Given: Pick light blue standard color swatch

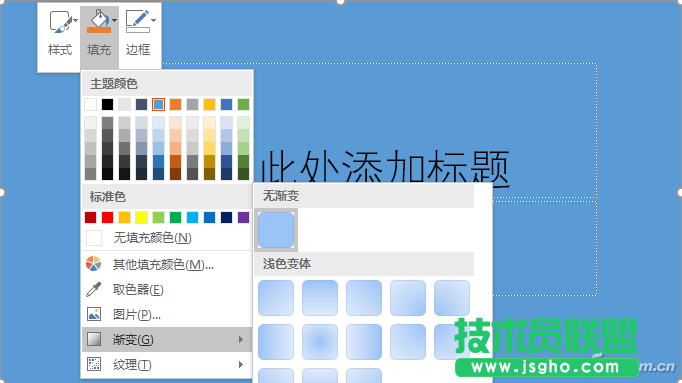Looking at the screenshot, I should (192, 217).
